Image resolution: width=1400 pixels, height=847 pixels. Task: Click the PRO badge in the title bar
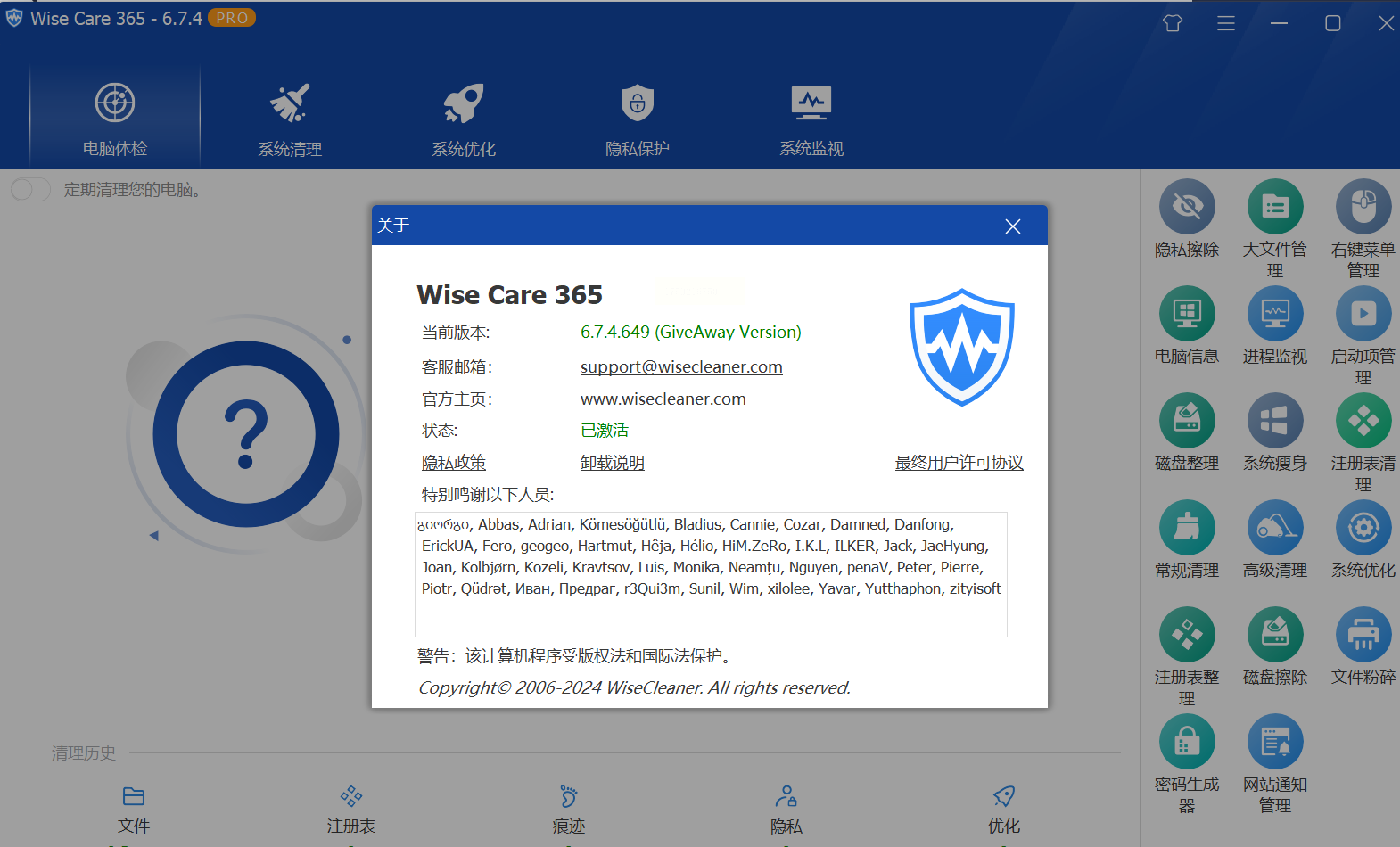pyautogui.click(x=232, y=18)
